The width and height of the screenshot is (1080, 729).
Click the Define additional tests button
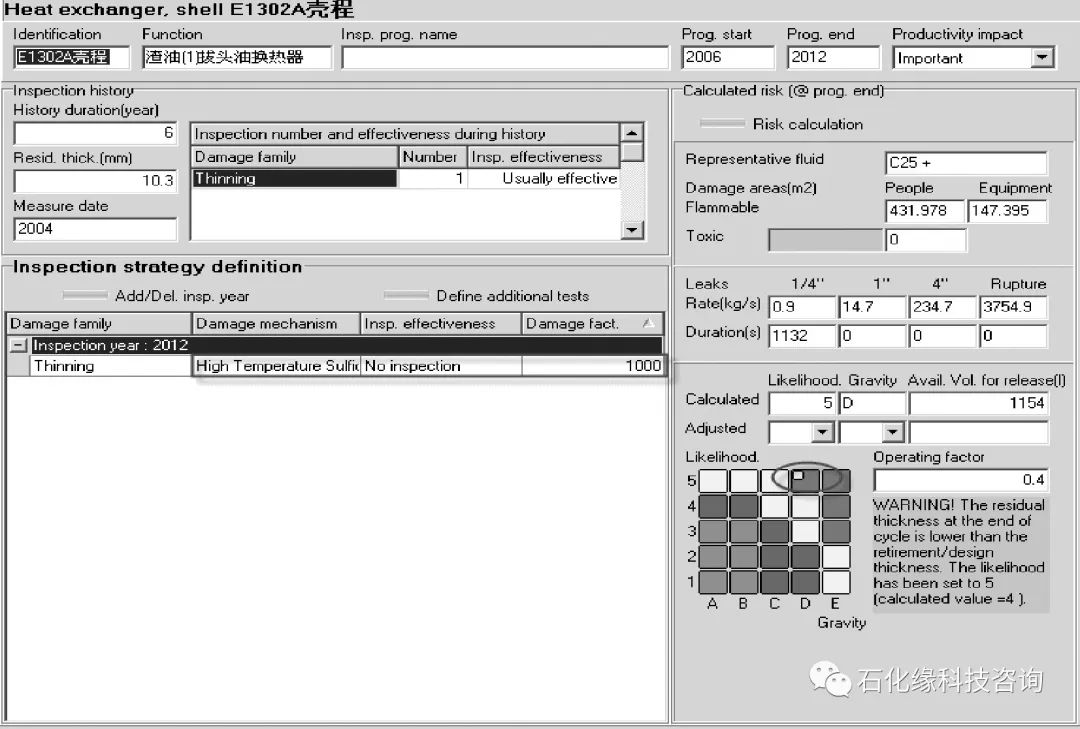[405, 296]
